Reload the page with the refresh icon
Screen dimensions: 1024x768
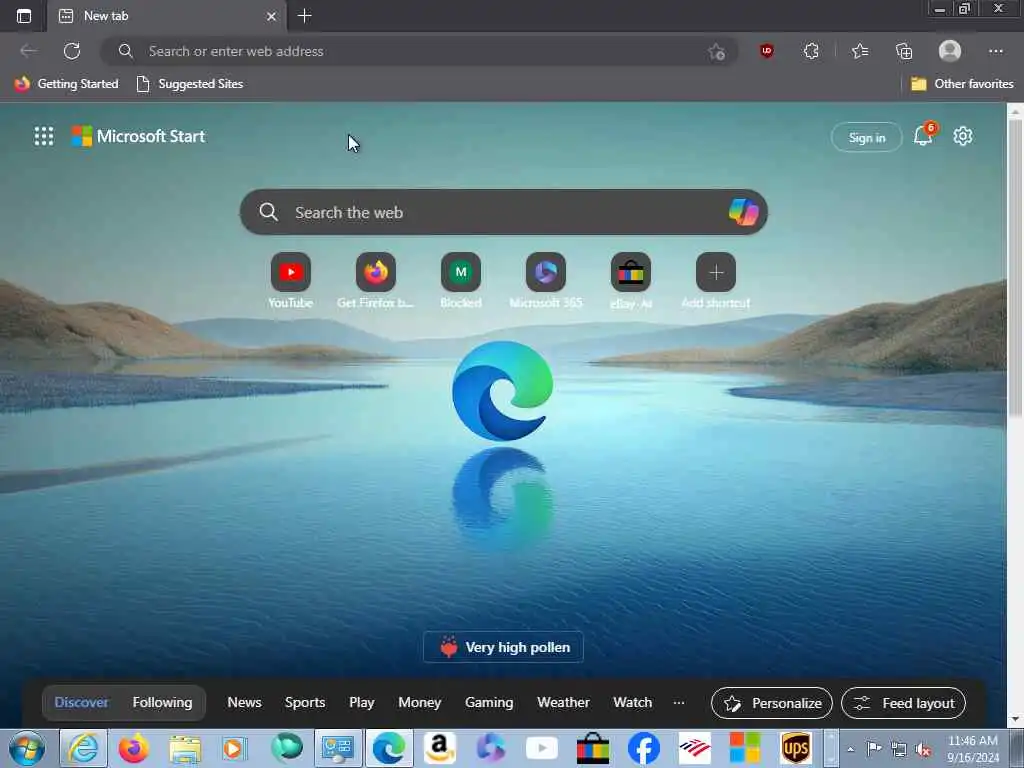[72, 51]
